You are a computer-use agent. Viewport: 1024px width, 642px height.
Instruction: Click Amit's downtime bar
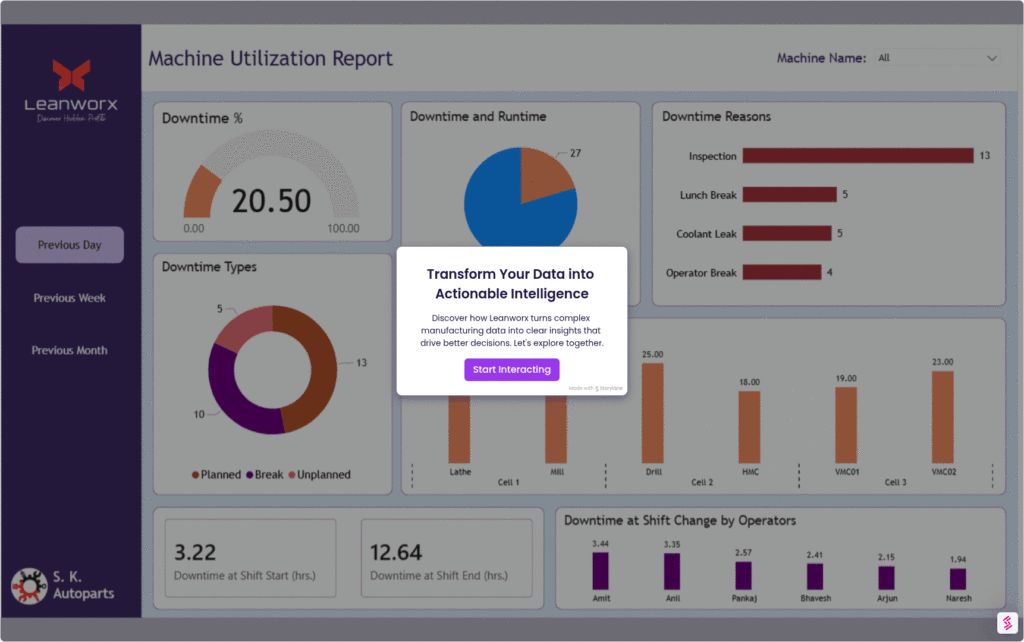click(x=600, y=571)
